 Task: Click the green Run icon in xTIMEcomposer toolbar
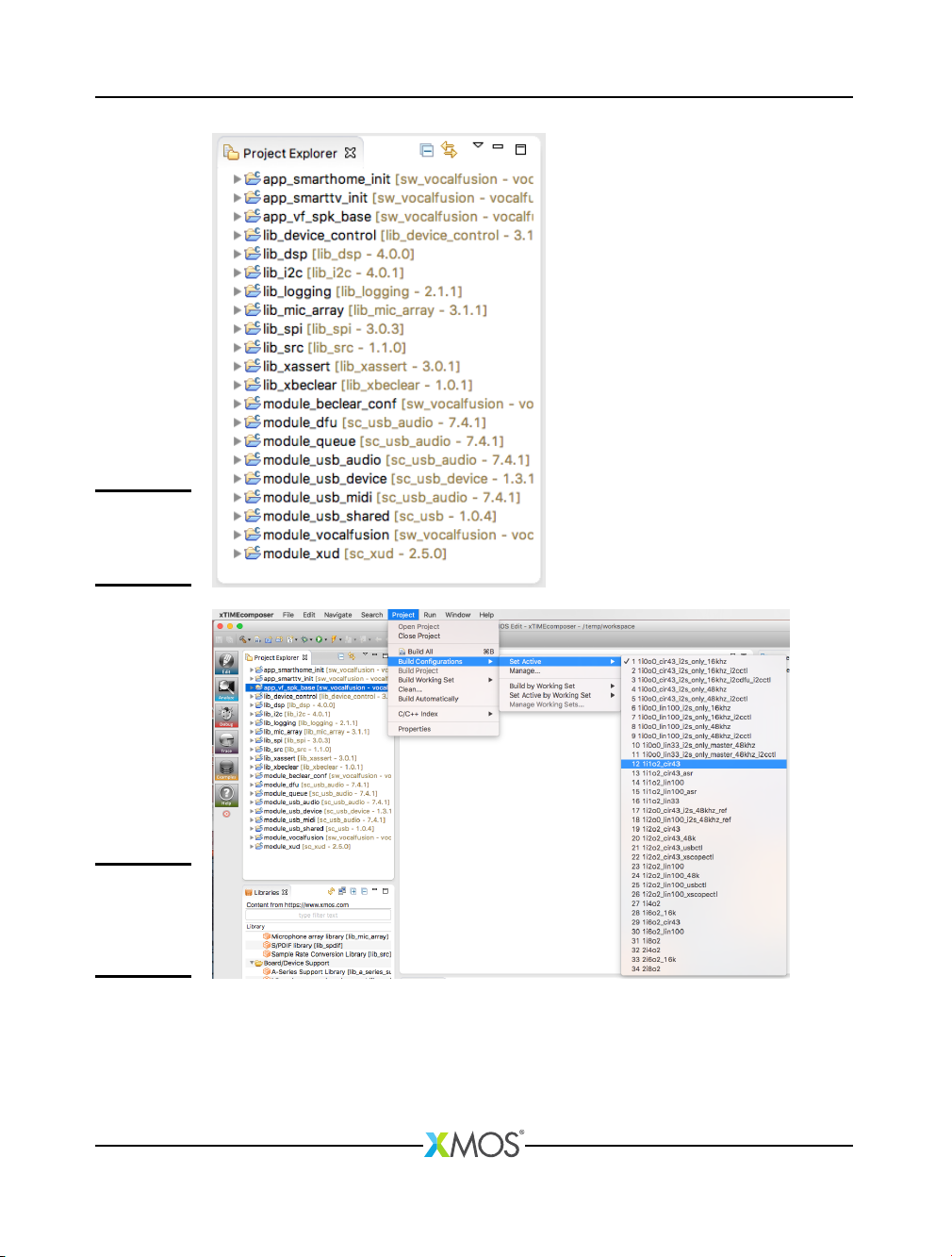[319, 639]
